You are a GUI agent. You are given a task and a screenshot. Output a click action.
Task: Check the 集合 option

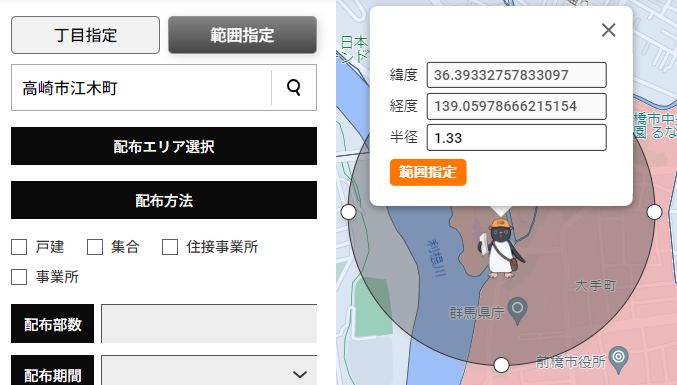click(95, 247)
